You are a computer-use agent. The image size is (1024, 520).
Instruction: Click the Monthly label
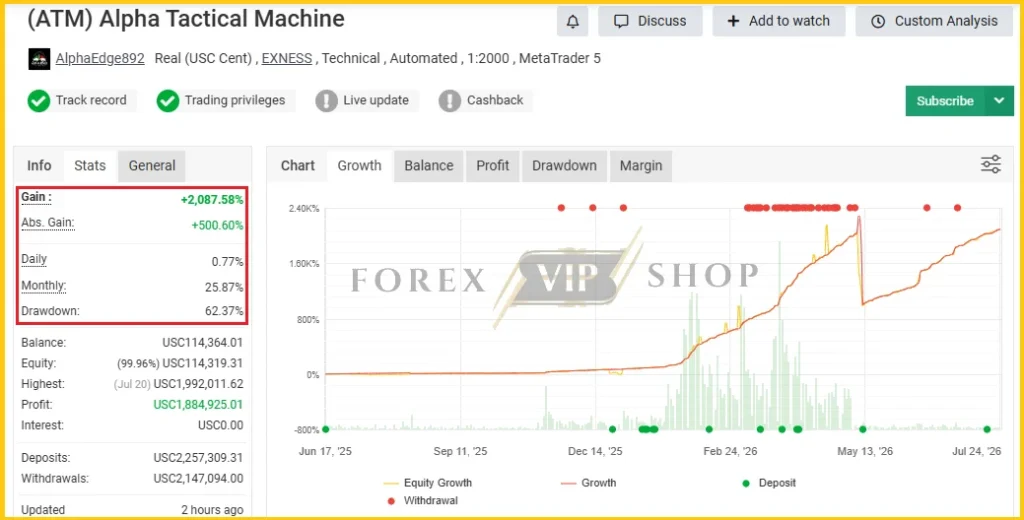(44, 286)
